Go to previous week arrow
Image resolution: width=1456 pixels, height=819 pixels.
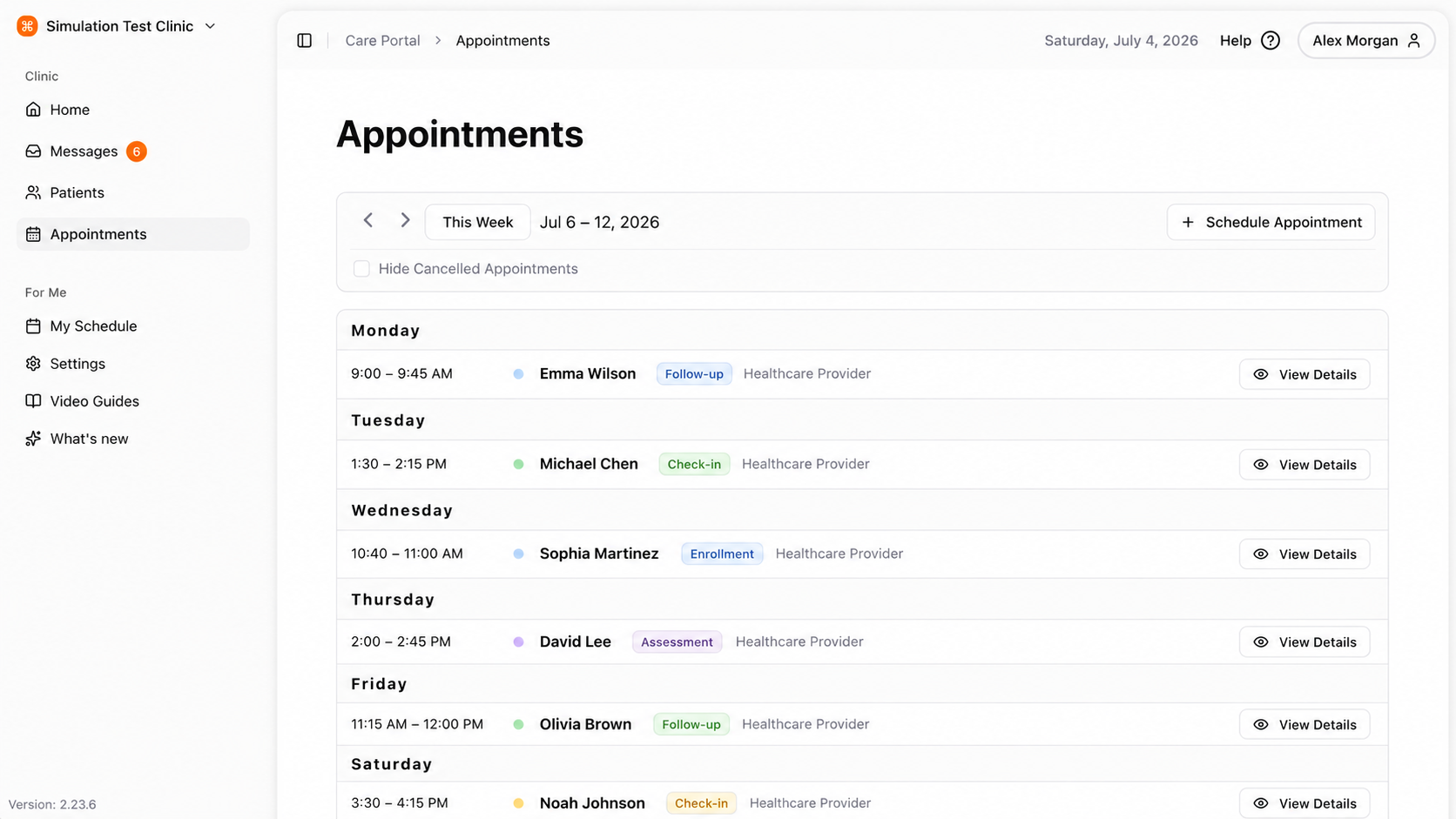click(368, 221)
